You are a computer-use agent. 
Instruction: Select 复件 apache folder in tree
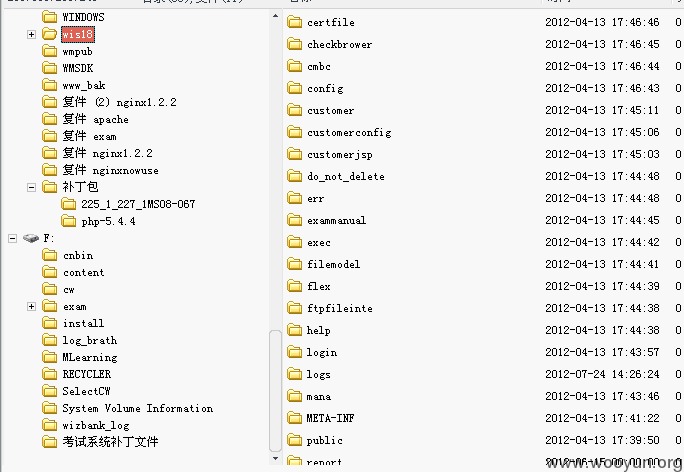[96, 119]
